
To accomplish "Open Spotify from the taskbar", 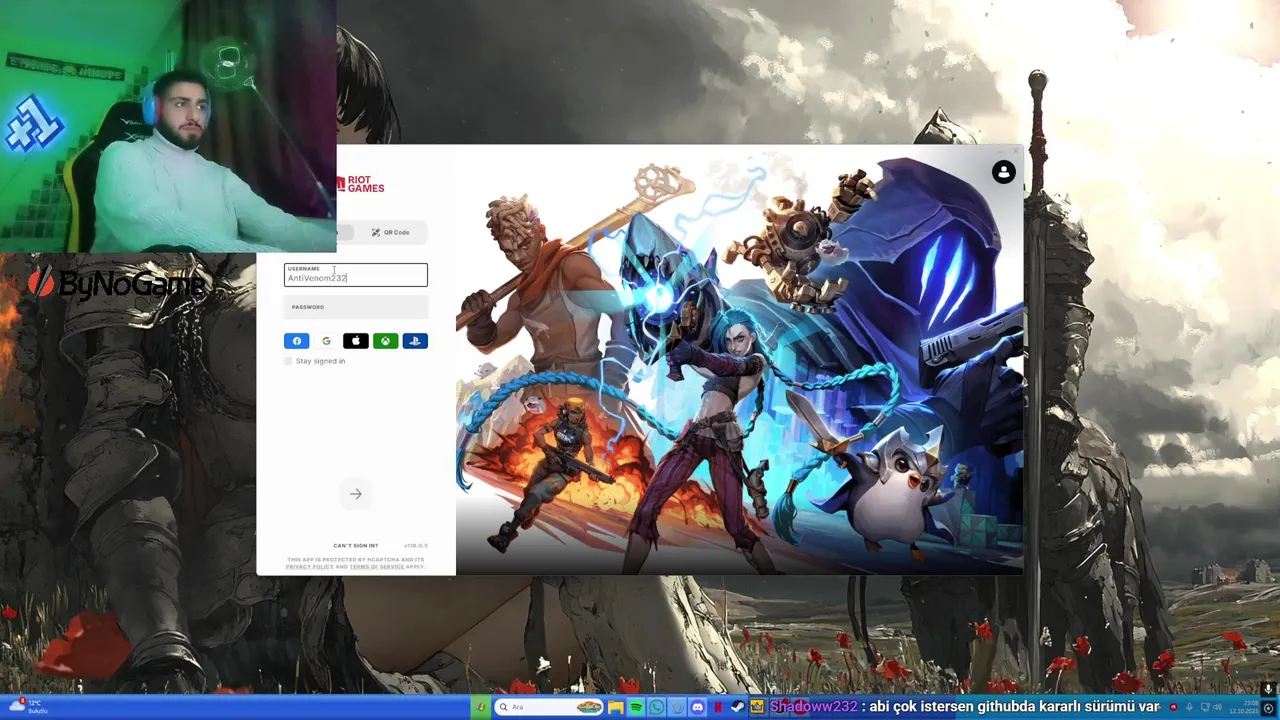I will pyautogui.click(x=636, y=707).
